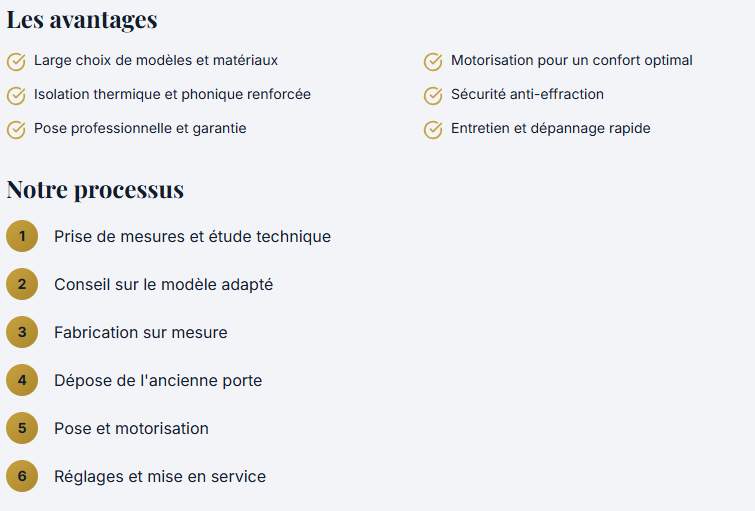Click the checkmark icon beside Large choix de modèles

[x=16, y=62]
